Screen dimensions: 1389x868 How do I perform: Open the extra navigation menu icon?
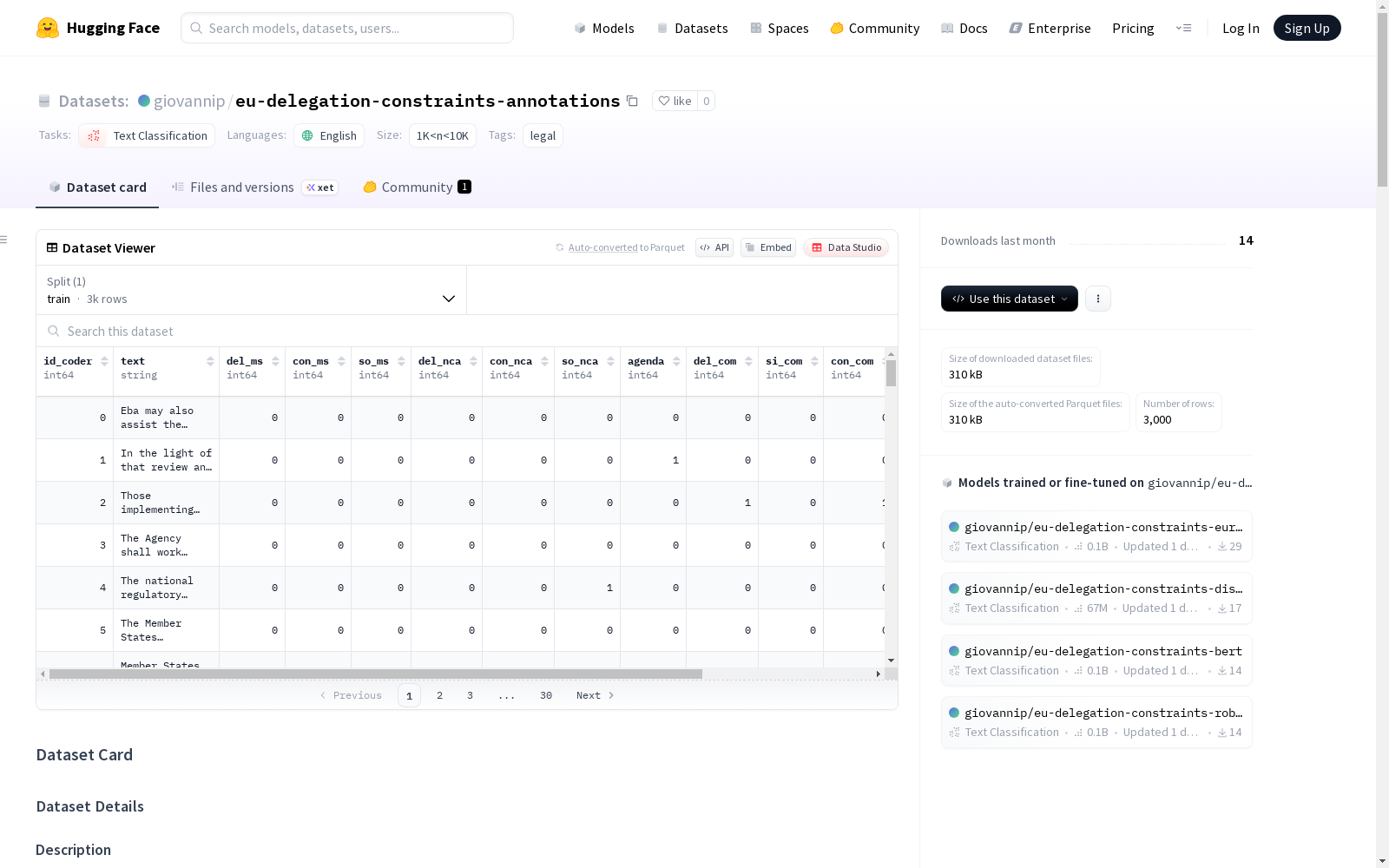(1183, 28)
